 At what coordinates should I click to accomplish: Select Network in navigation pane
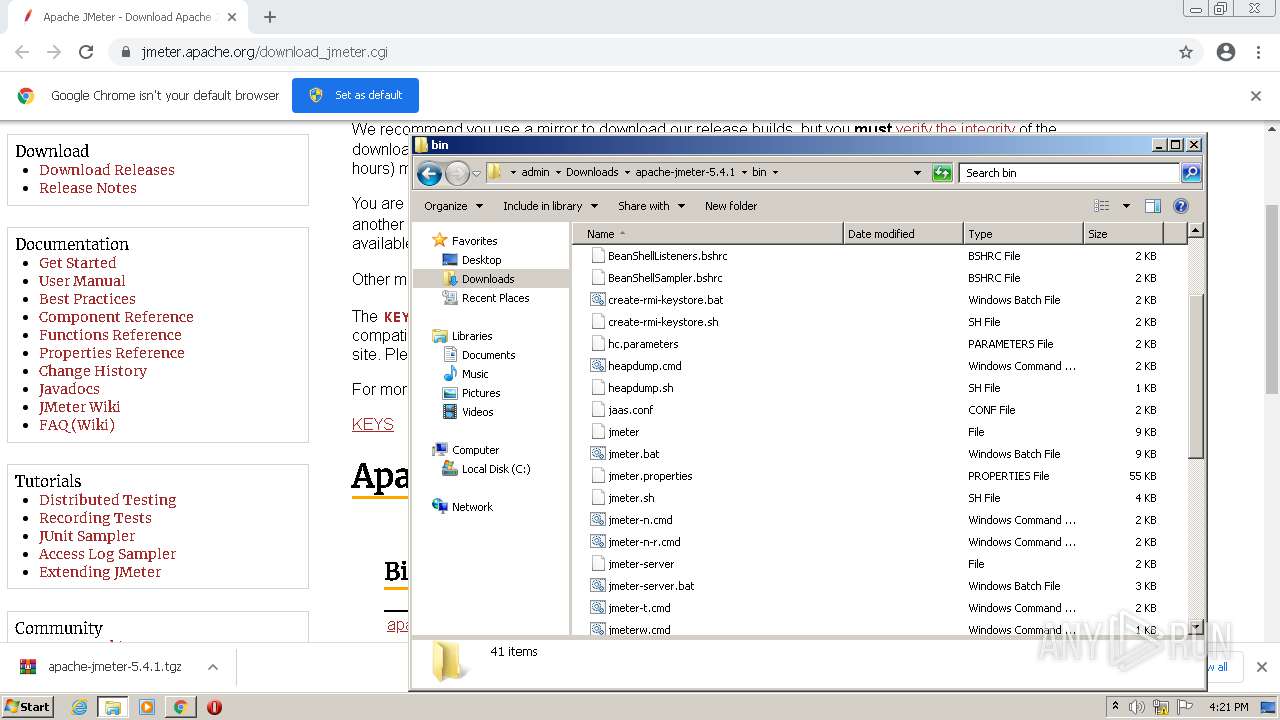[x=472, y=507]
